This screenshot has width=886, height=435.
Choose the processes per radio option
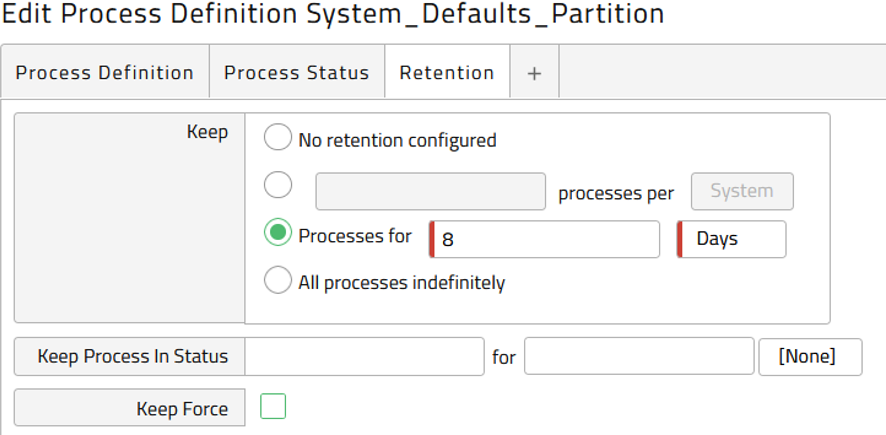tap(277, 185)
